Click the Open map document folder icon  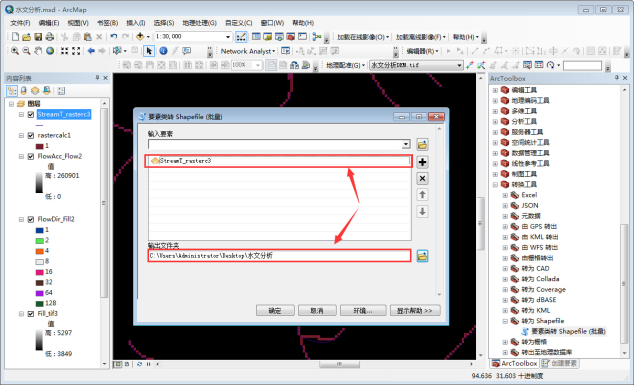(26, 37)
